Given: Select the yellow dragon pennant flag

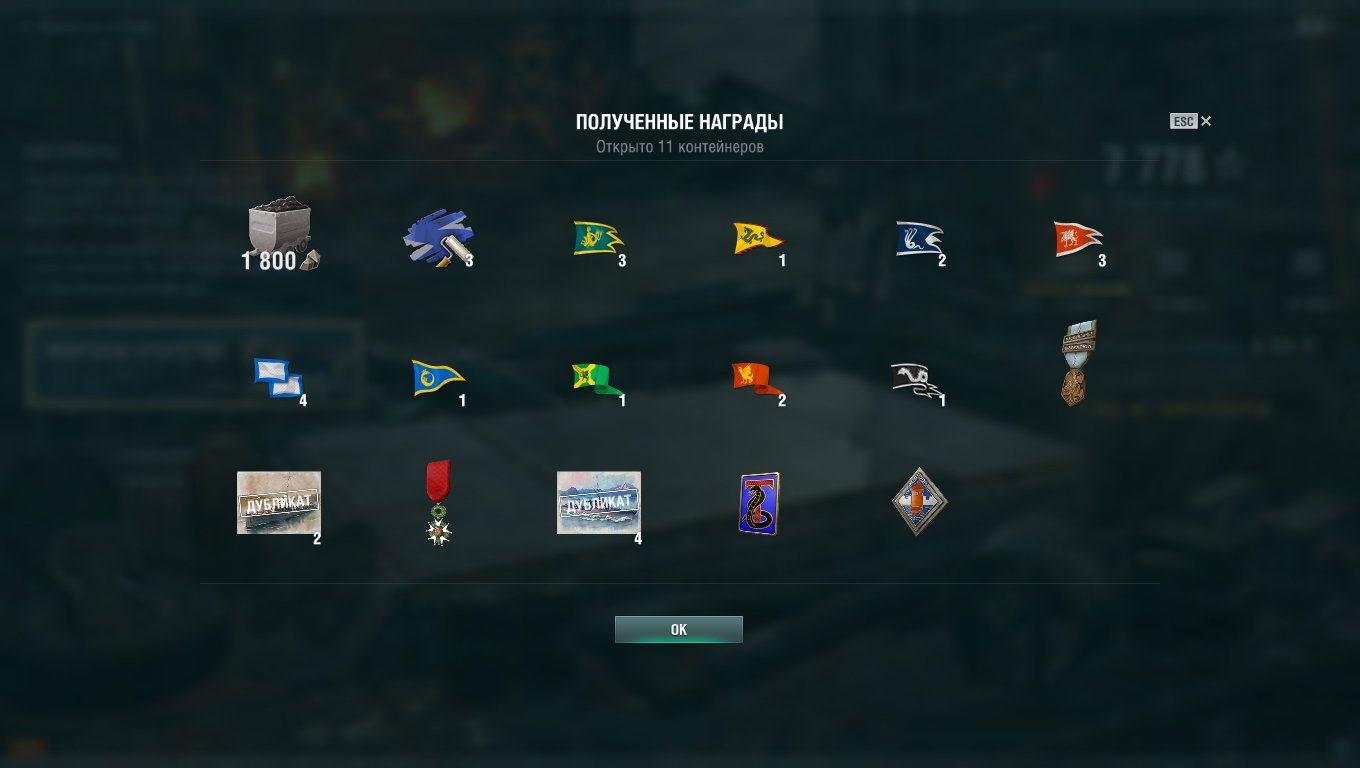Looking at the screenshot, I should [x=758, y=239].
